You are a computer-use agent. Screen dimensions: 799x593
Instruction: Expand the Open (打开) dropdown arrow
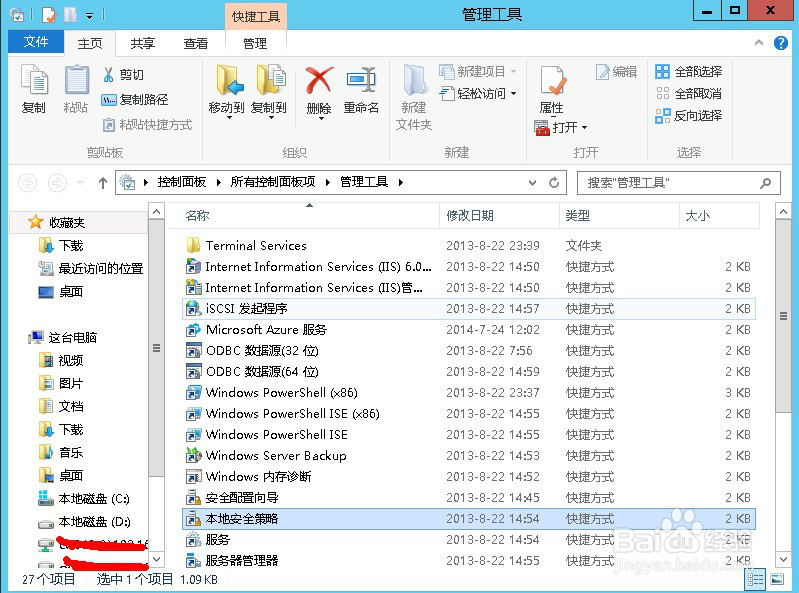pos(584,127)
